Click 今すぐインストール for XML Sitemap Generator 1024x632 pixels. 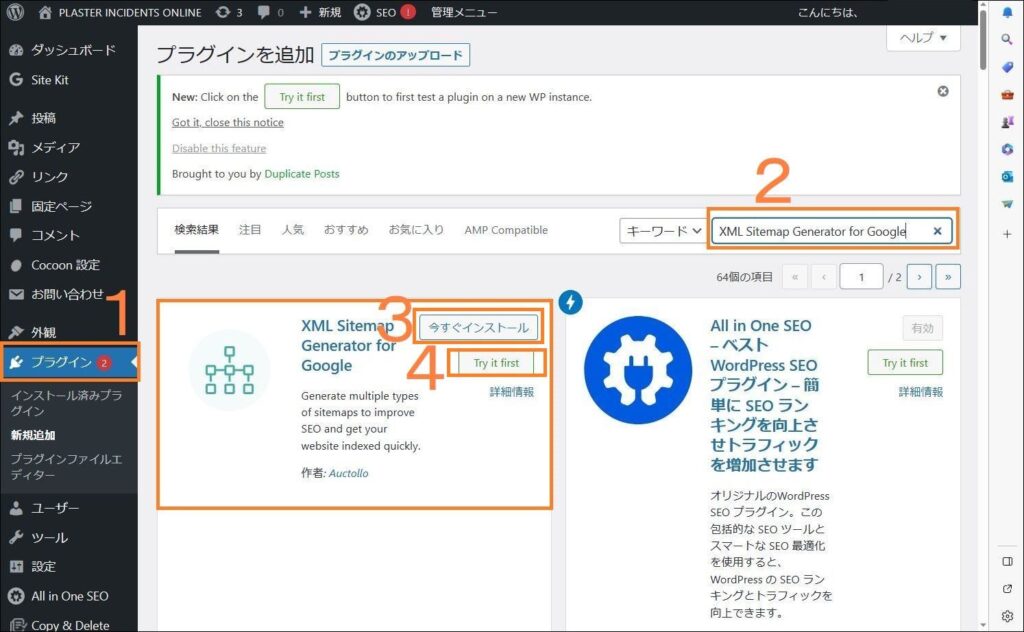(479, 328)
